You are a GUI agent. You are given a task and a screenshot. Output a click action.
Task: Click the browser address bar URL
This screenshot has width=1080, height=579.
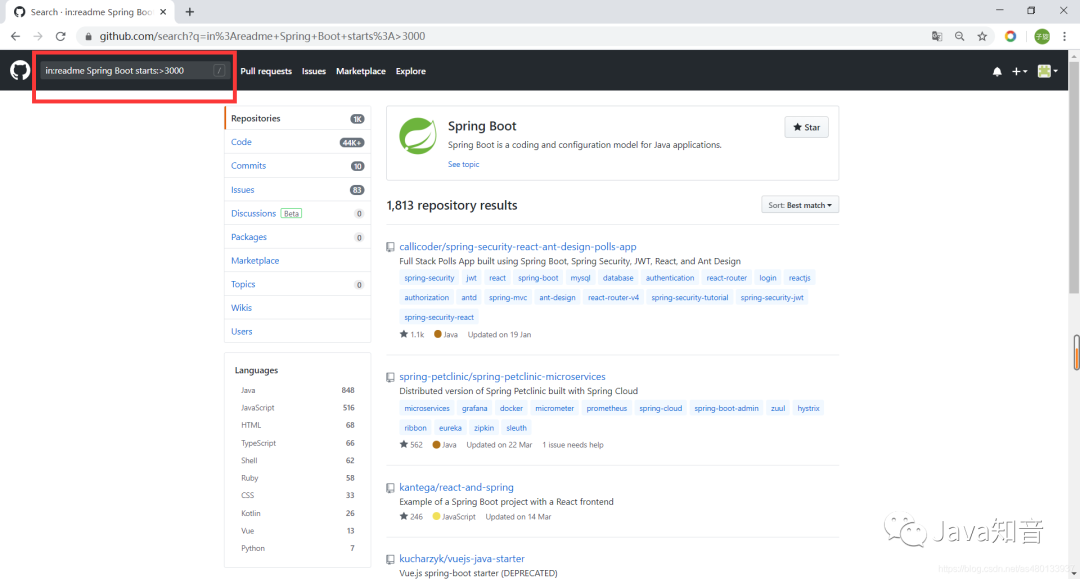click(262, 36)
